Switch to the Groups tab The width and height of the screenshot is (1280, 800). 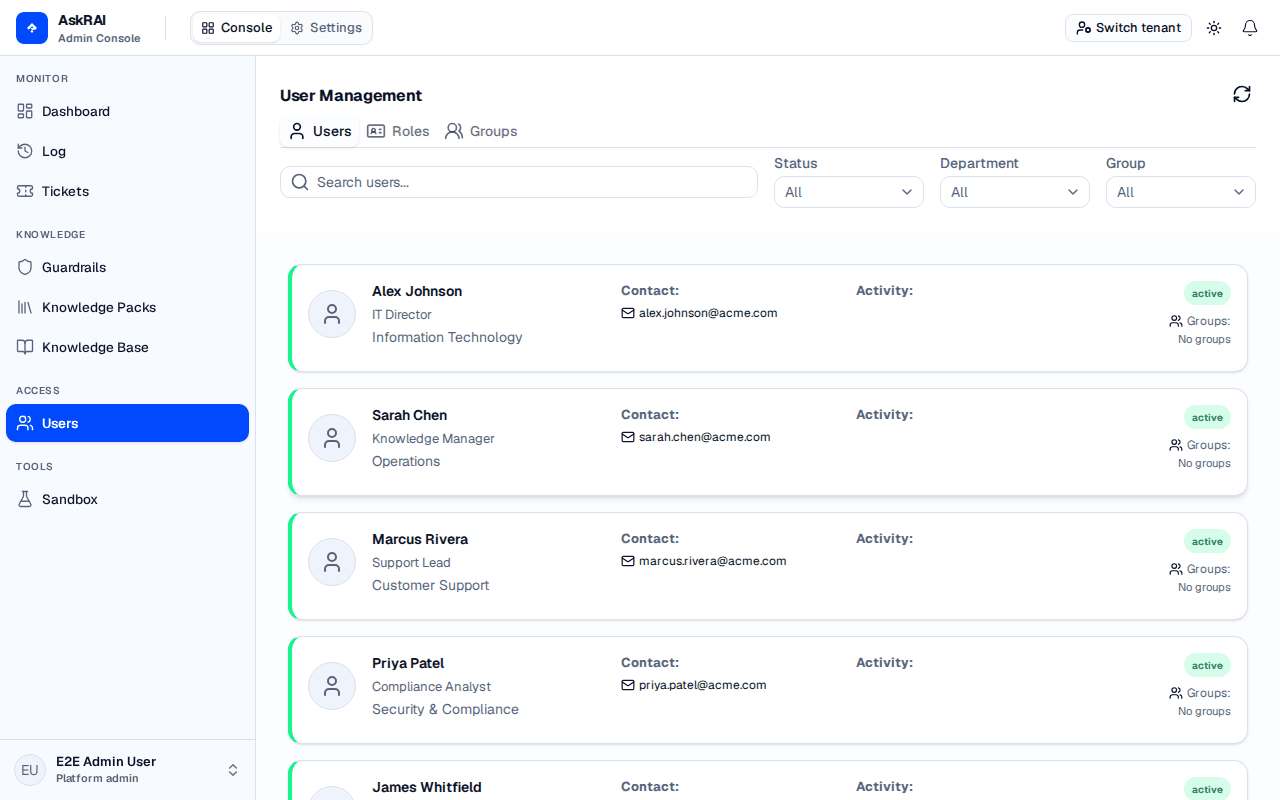(481, 131)
